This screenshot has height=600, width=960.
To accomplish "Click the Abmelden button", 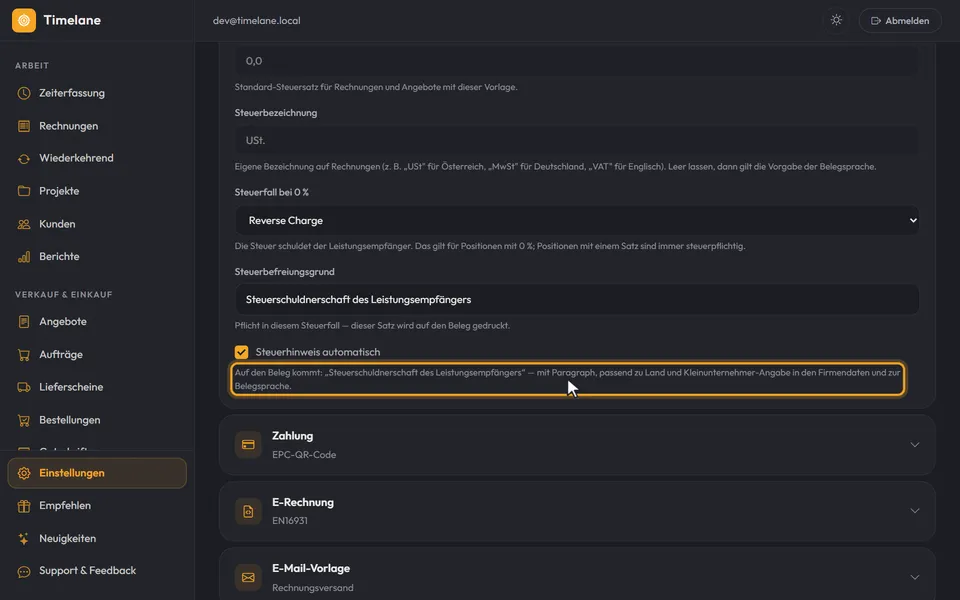I will click(x=899, y=20).
